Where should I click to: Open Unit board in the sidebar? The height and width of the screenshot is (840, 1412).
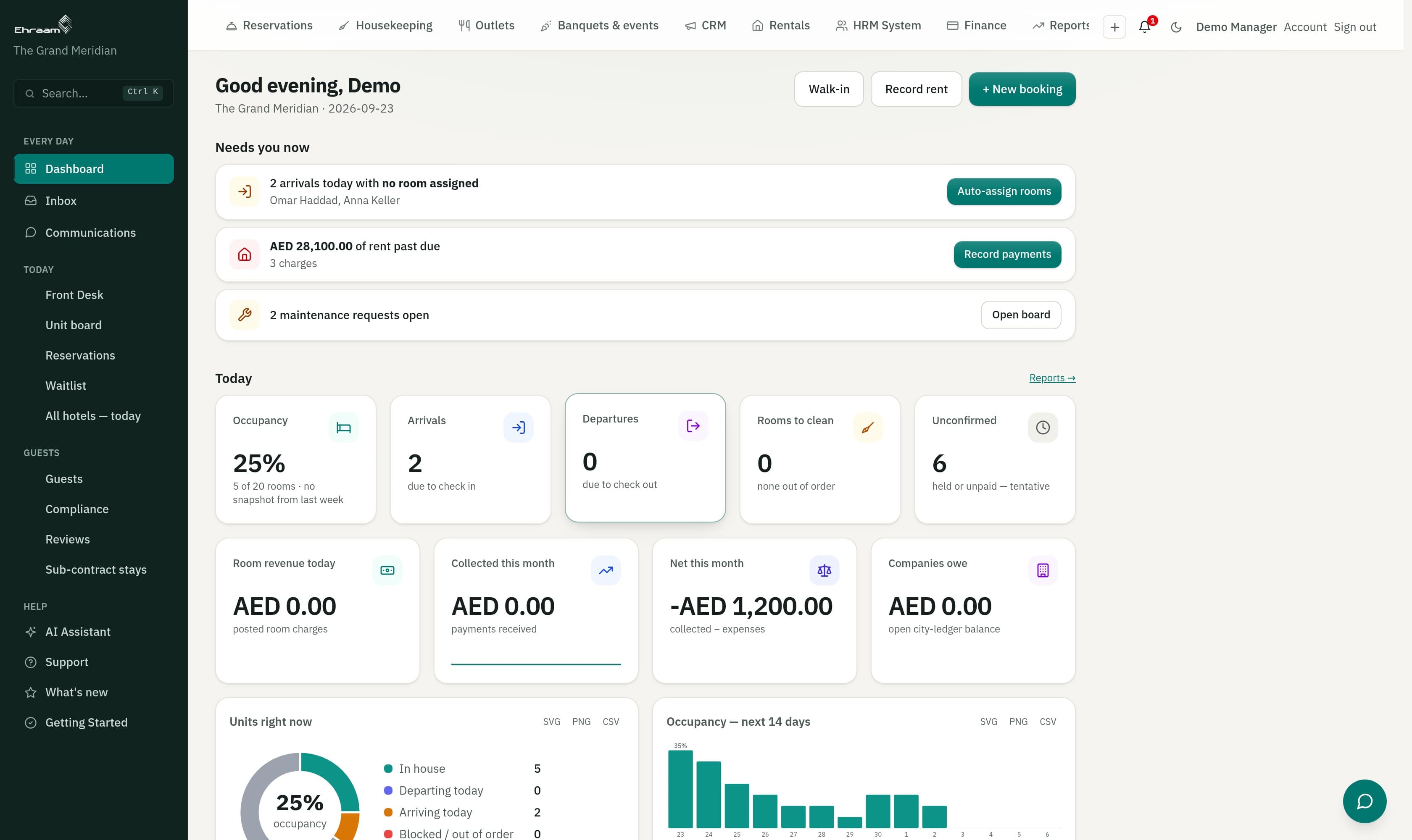(x=93, y=325)
